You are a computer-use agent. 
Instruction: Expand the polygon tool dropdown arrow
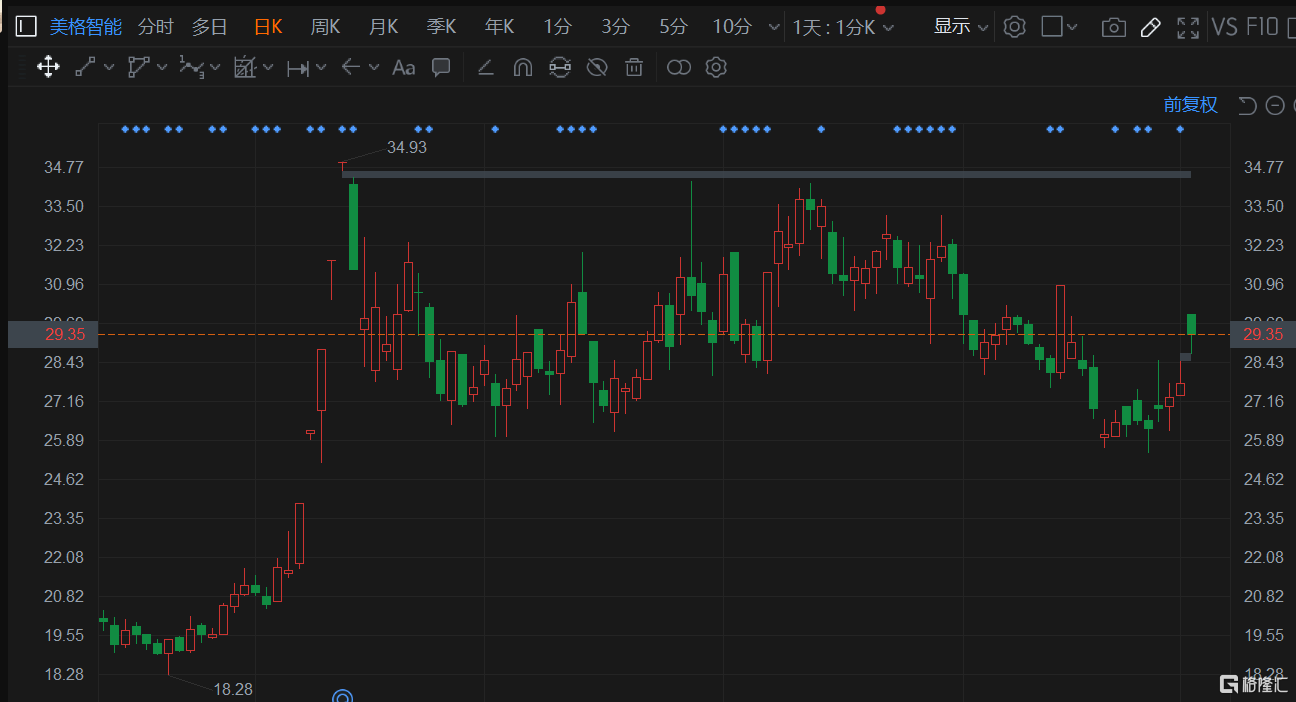[162, 68]
